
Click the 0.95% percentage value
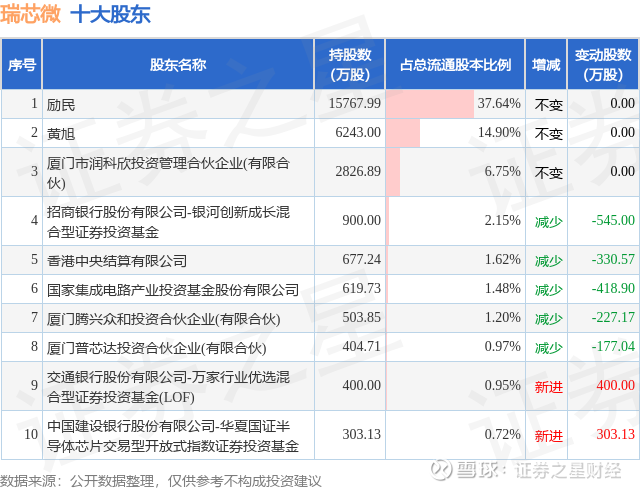502,385
